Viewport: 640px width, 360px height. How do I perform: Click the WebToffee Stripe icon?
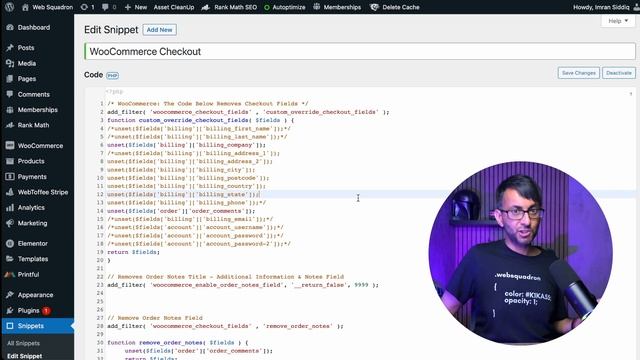pyautogui.click(x=10, y=192)
